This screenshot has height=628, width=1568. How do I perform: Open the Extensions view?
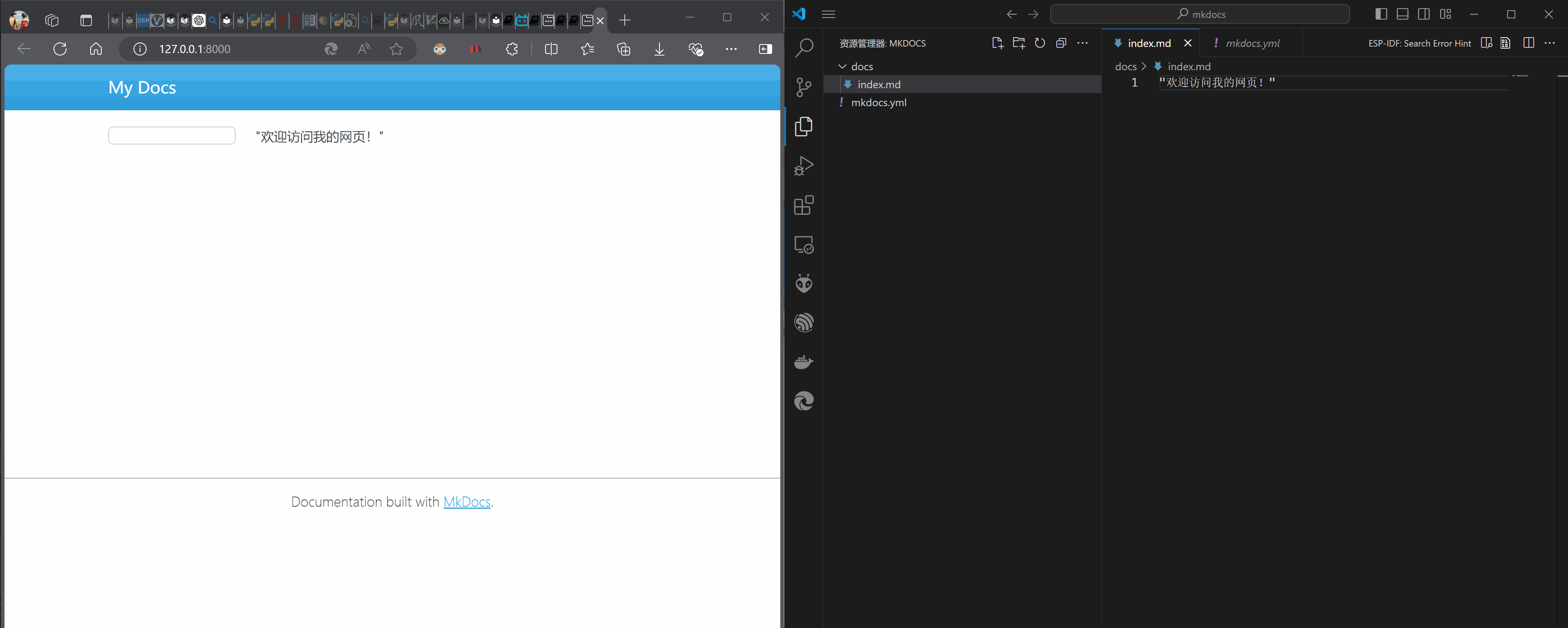tap(804, 205)
